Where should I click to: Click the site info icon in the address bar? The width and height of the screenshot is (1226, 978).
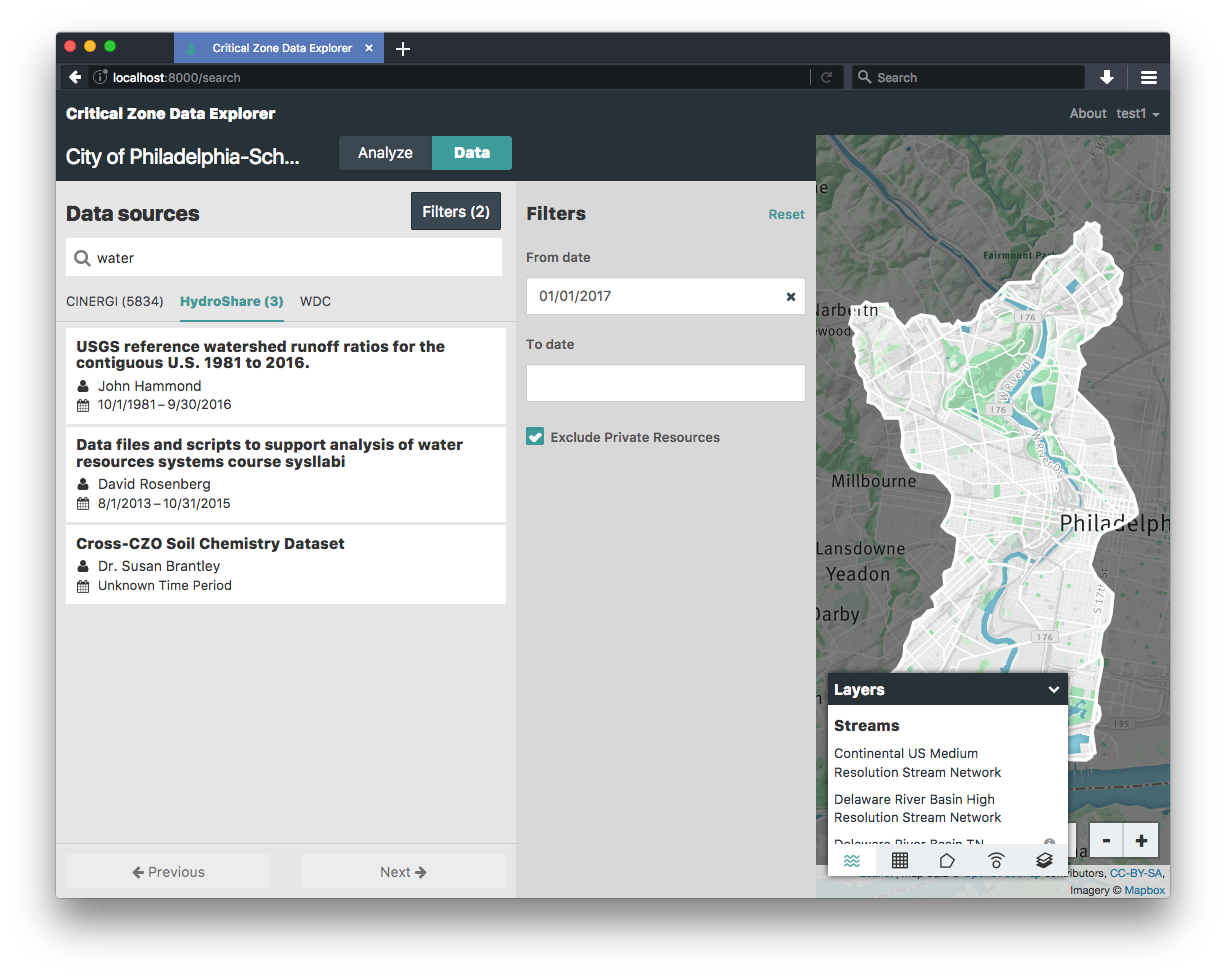100,77
